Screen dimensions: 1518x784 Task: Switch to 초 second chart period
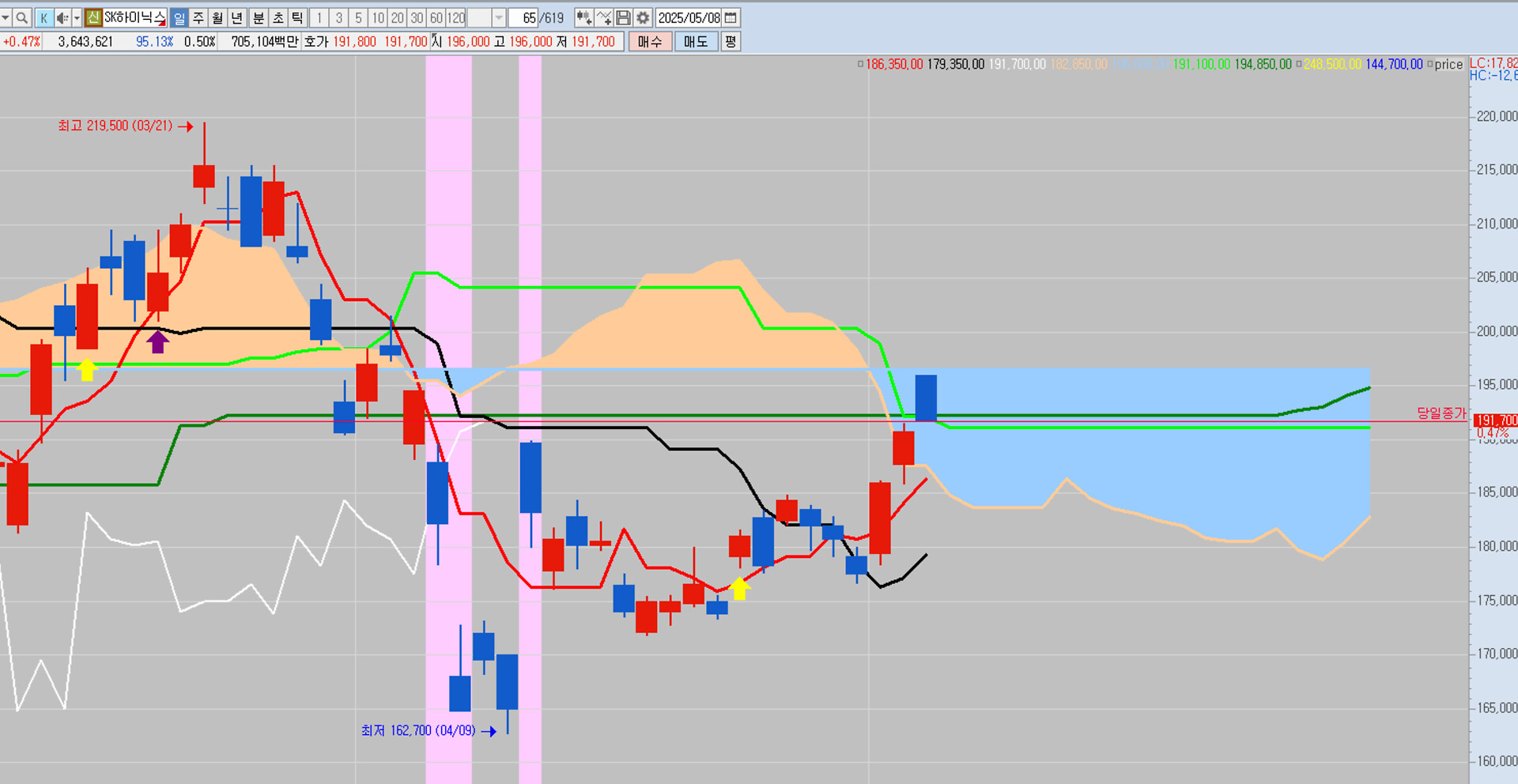tap(278, 17)
